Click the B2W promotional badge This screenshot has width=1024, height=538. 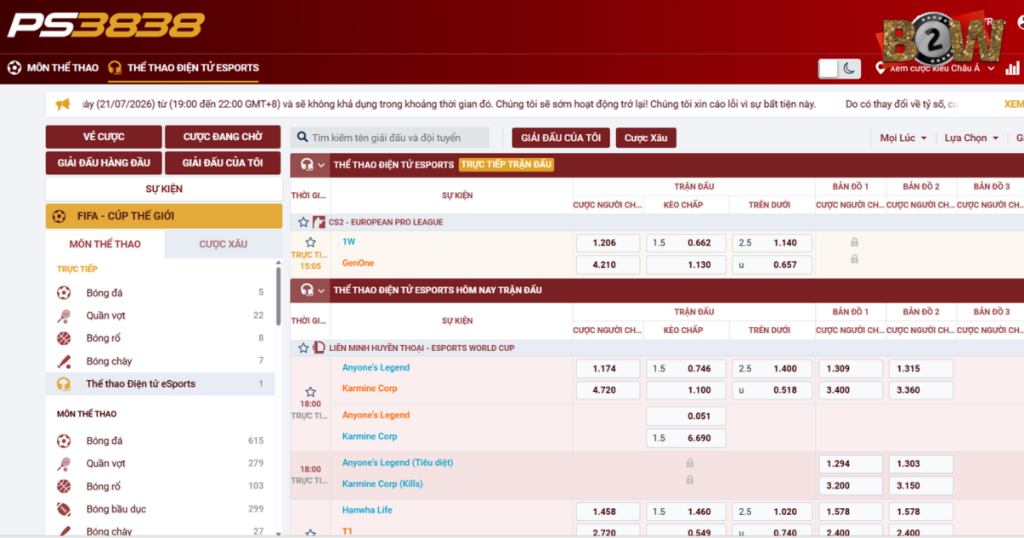[940, 39]
